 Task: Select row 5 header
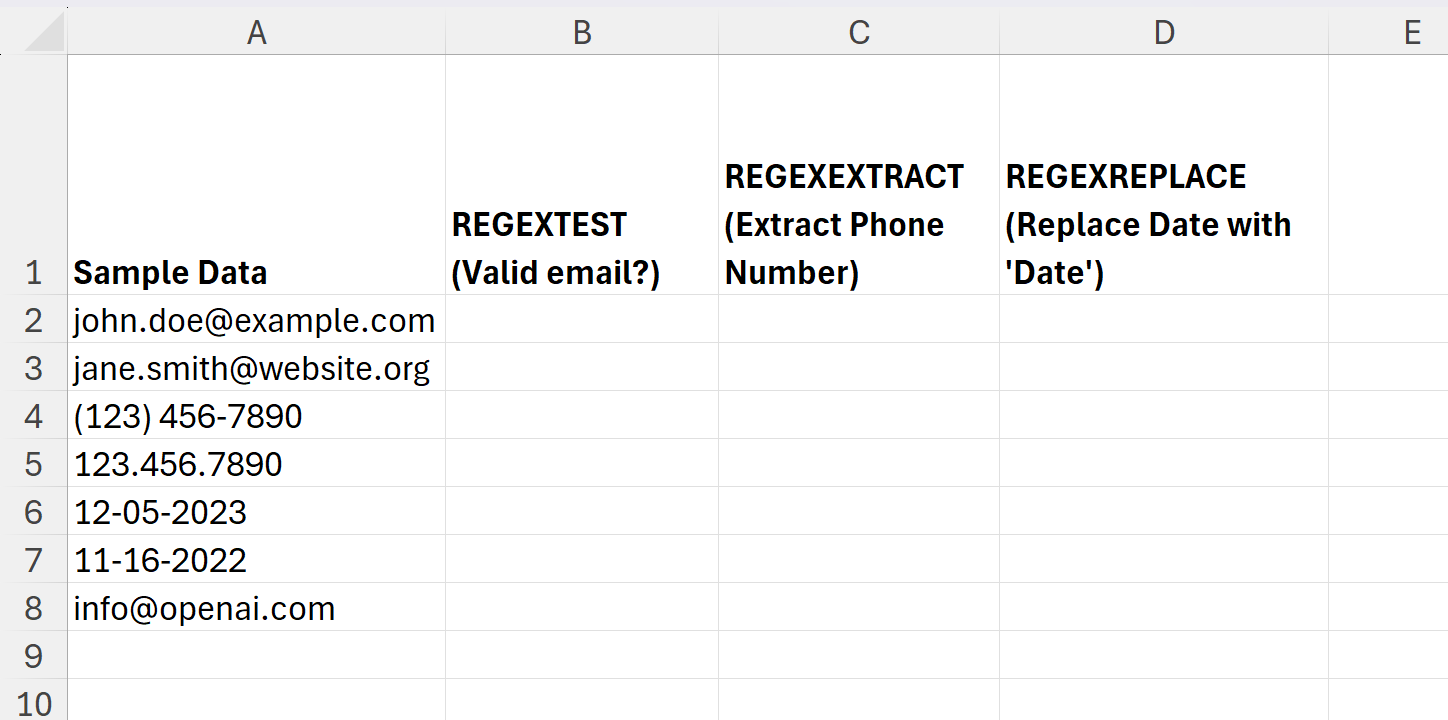pyautogui.click(x=34, y=464)
